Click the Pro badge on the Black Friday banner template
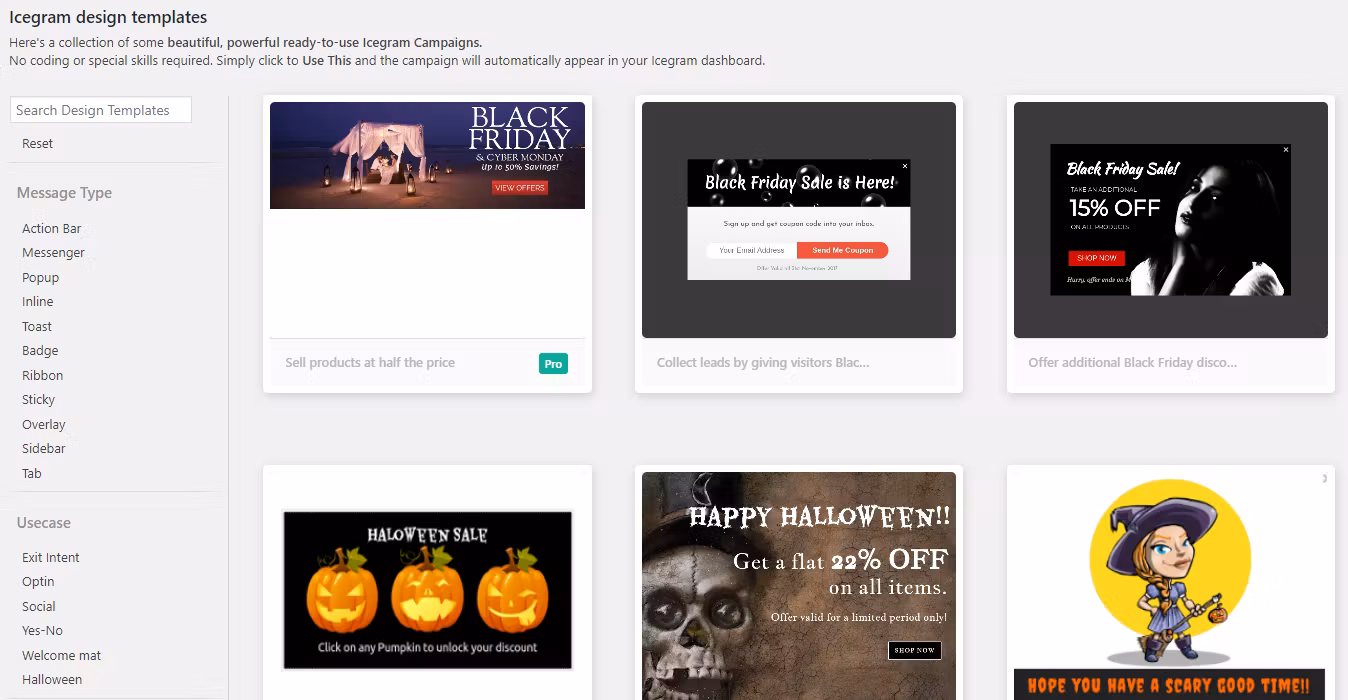The width and height of the screenshot is (1348, 700). point(553,364)
